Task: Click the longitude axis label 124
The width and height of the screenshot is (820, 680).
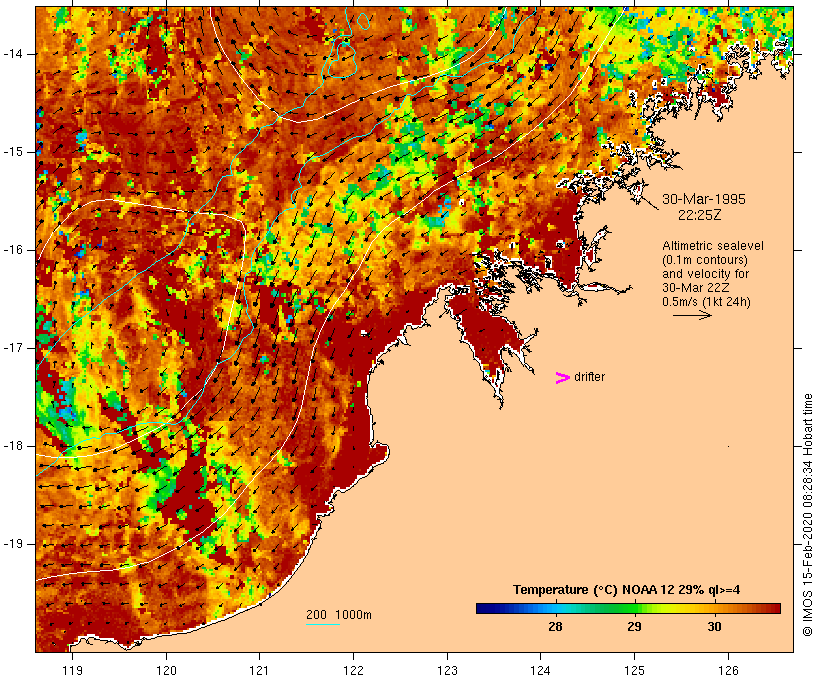Action: [x=541, y=670]
